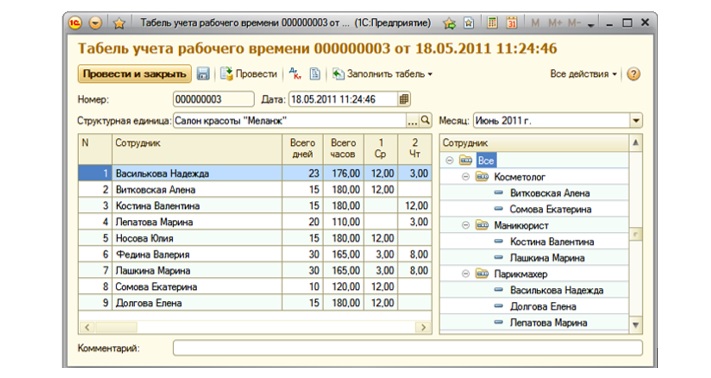Click the Комментарий input field
This screenshot has height=378, width=711.
tap(408, 348)
